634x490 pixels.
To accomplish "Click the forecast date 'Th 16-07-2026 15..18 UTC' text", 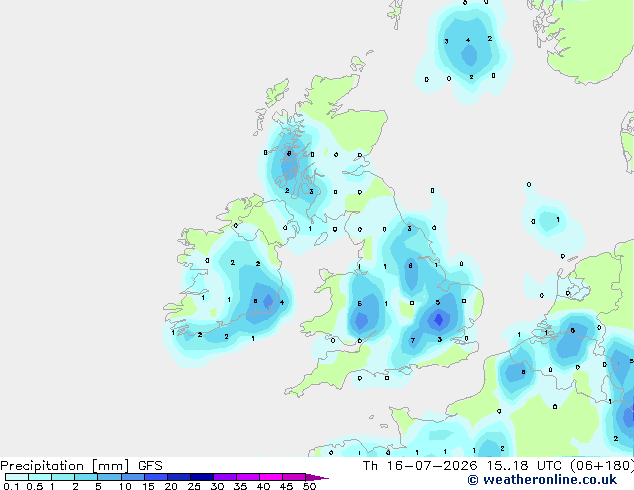I will [x=464, y=466].
